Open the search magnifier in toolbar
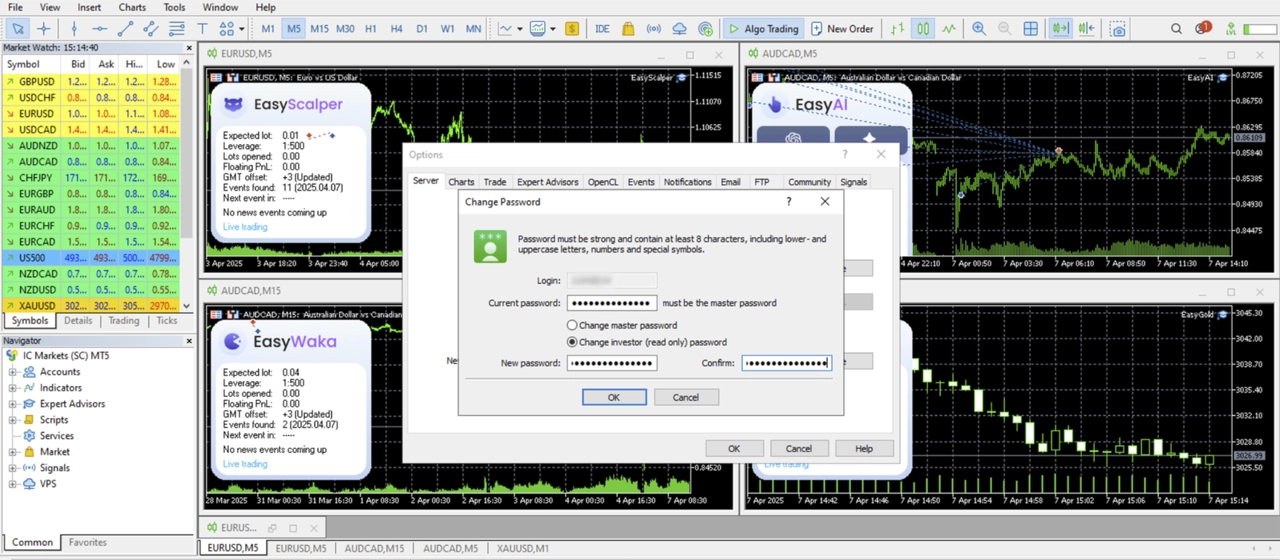Screen dimensions: 1280x560 (1177, 29)
